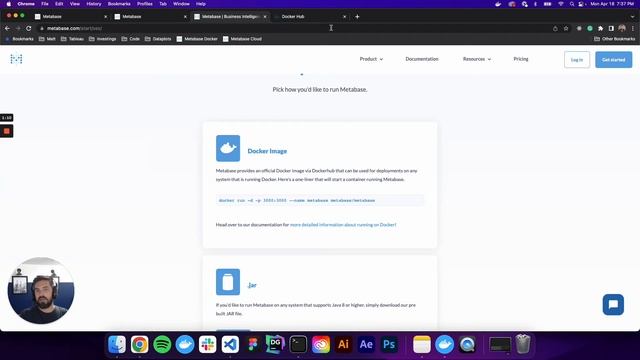Viewport: 640px width, 360px height.
Task: Open Spotify from the dock
Action: [162, 344]
